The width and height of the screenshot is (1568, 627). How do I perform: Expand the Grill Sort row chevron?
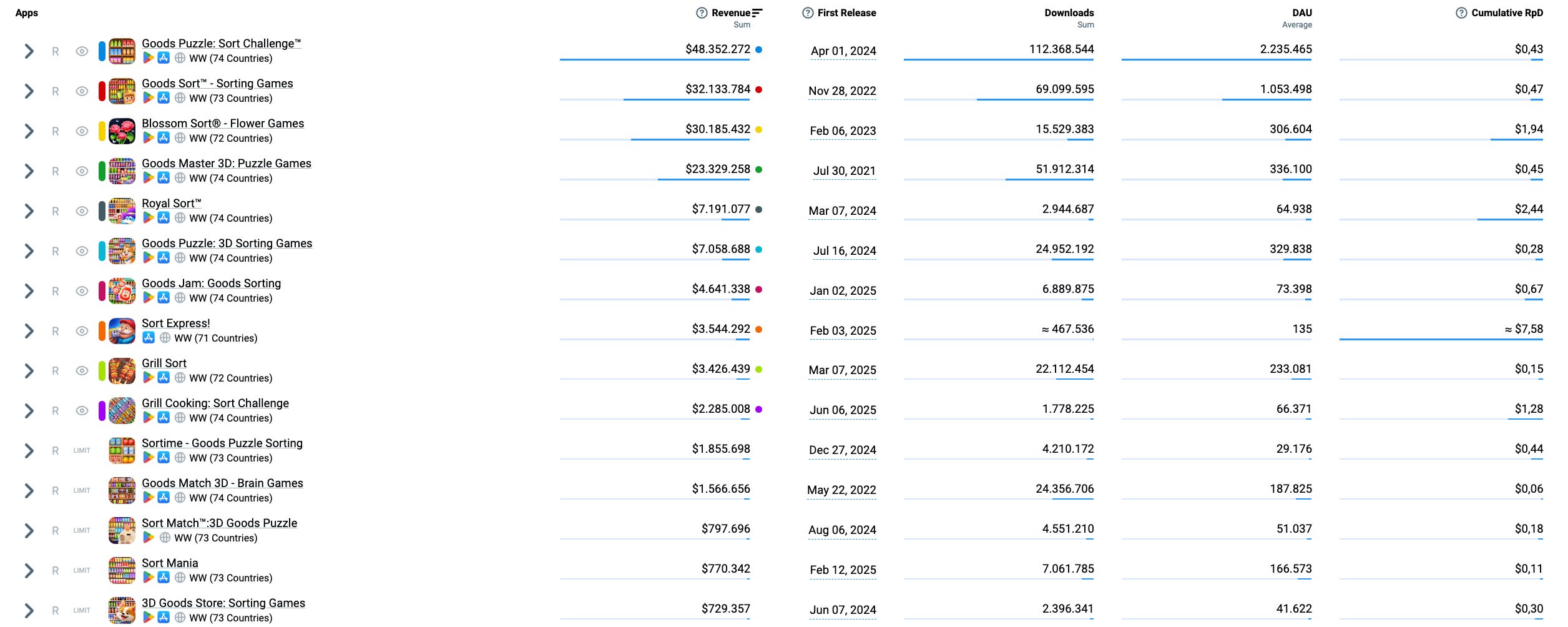[x=29, y=371]
